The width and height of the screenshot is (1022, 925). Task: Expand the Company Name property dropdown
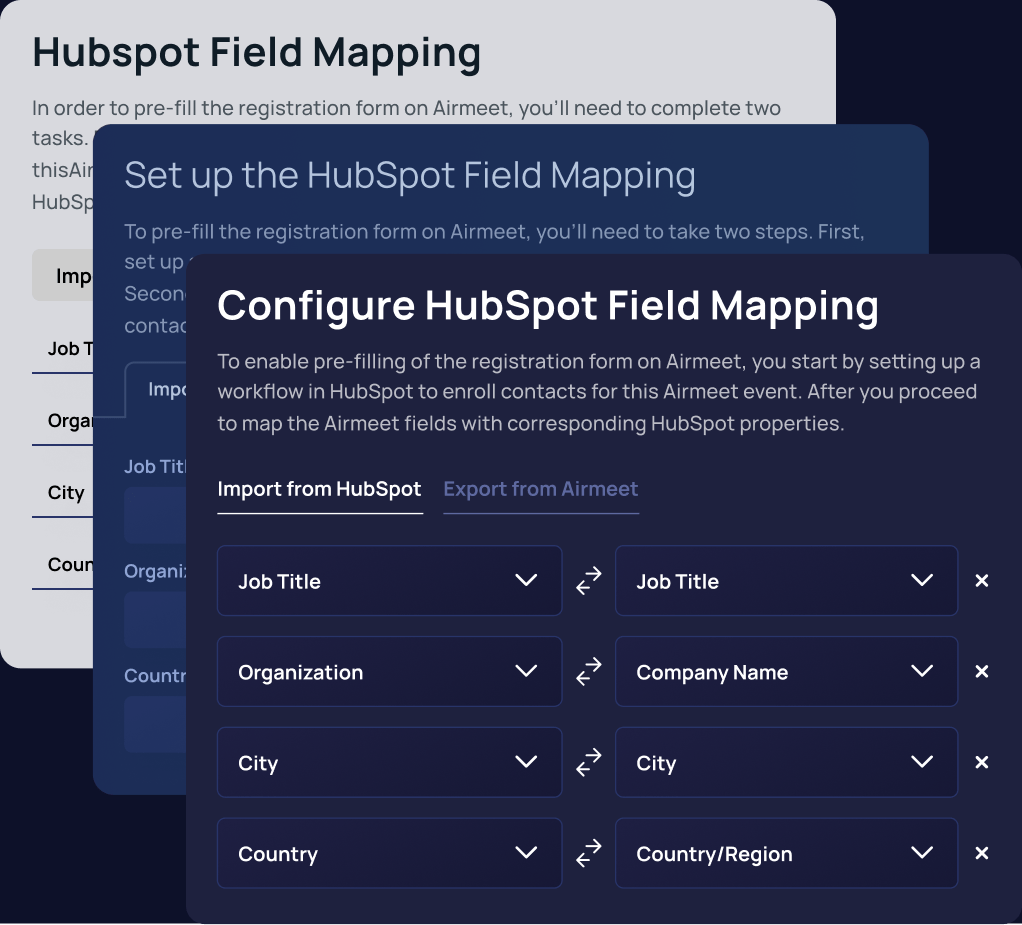point(786,671)
